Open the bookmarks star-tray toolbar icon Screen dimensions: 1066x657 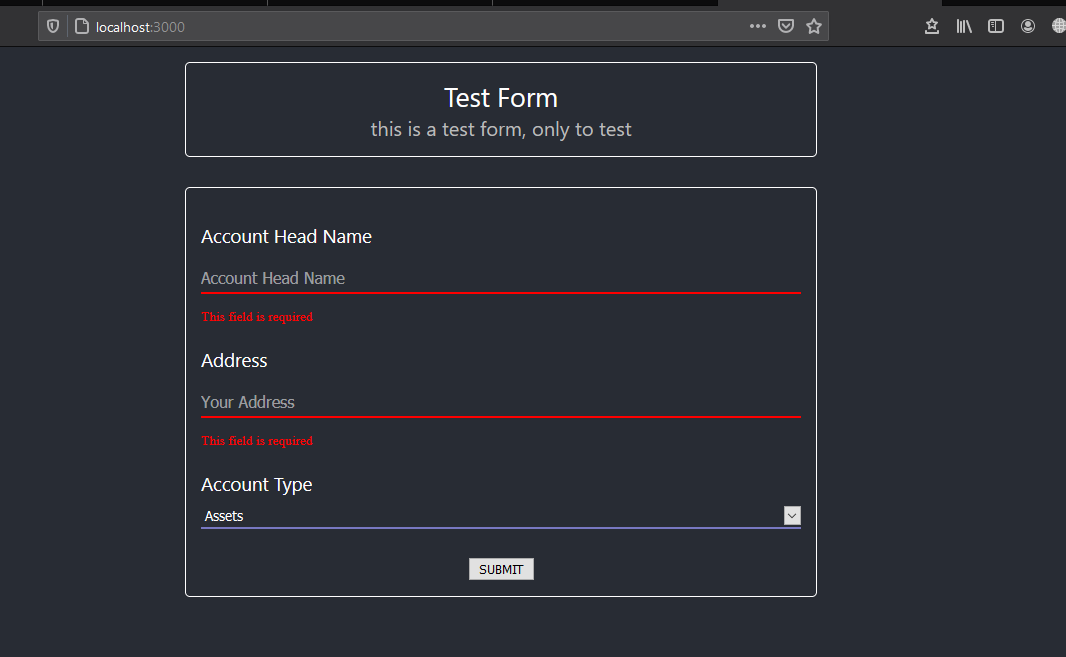pyautogui.click(x=931, y=27)
